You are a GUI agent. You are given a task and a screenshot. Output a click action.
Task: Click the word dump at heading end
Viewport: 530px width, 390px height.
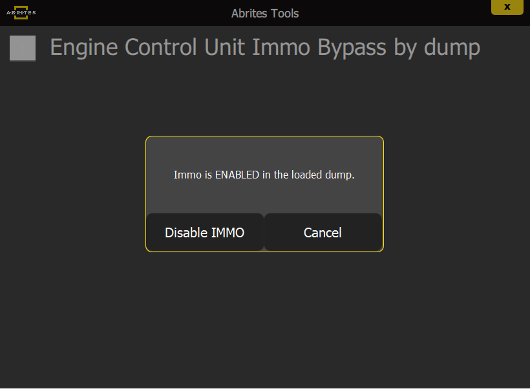[452, 48]
